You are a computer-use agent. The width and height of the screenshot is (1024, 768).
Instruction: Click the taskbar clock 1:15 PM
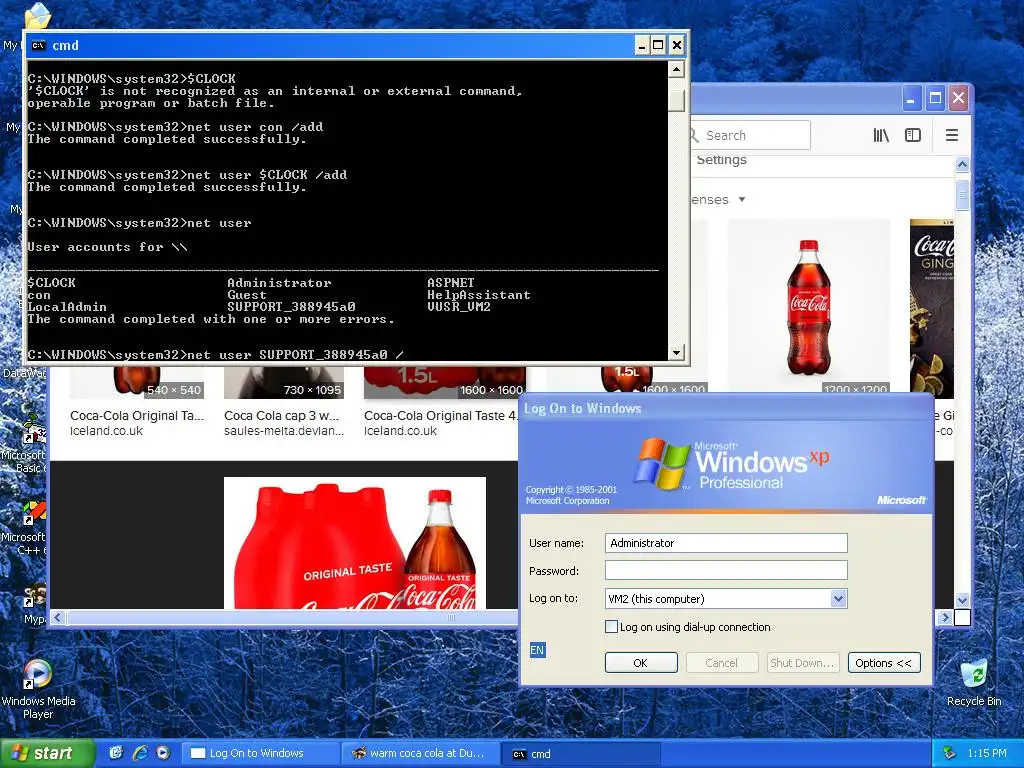987,753
